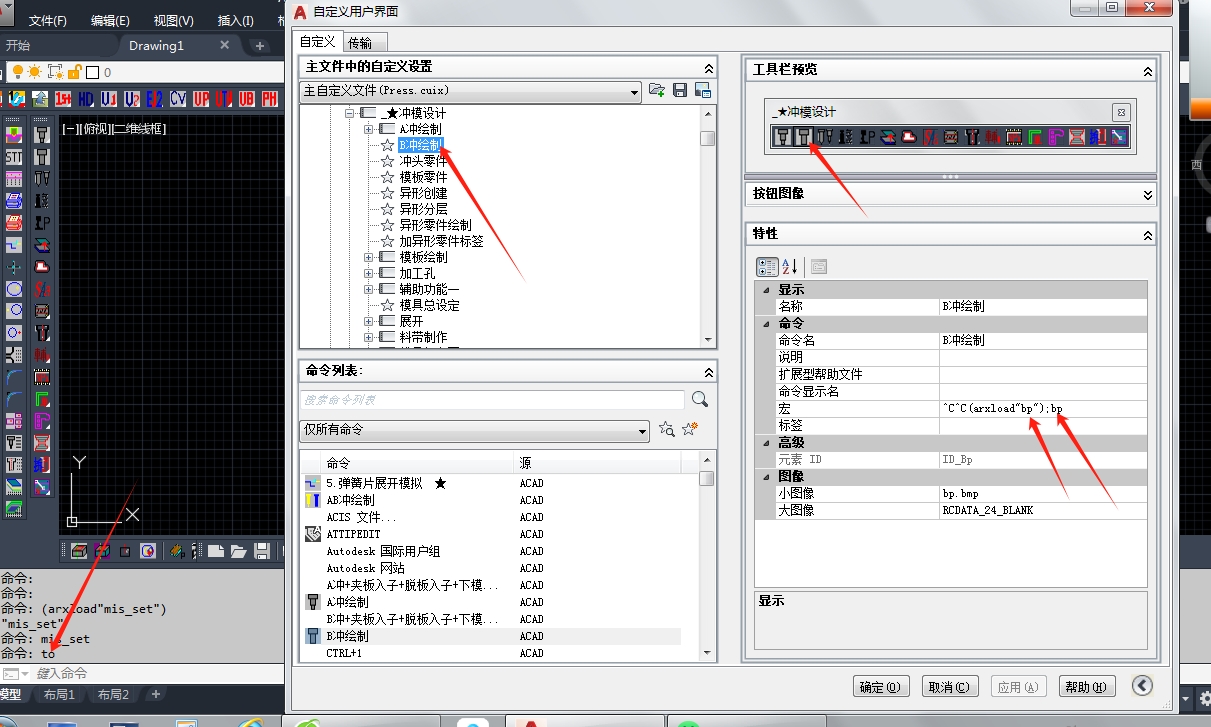
Task: Click the sun freeze-layer icon
Action: pos(35,72)
